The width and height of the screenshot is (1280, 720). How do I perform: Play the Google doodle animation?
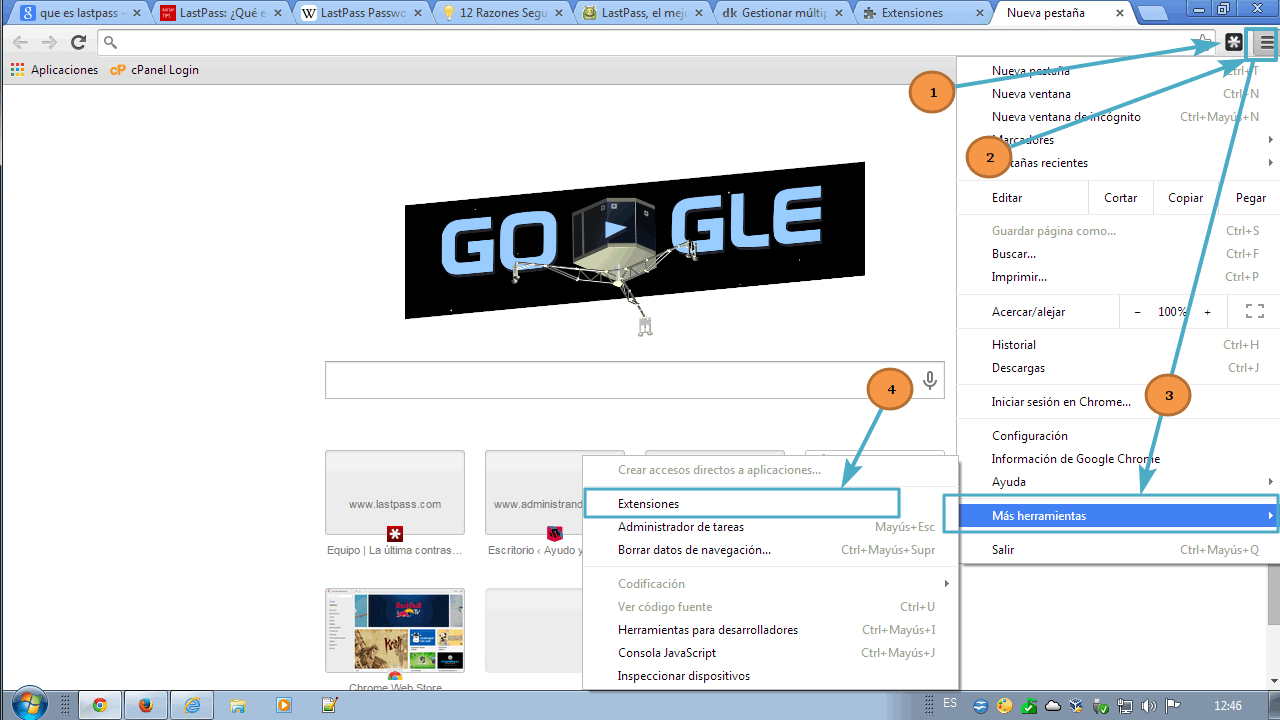tap(617, 230)
